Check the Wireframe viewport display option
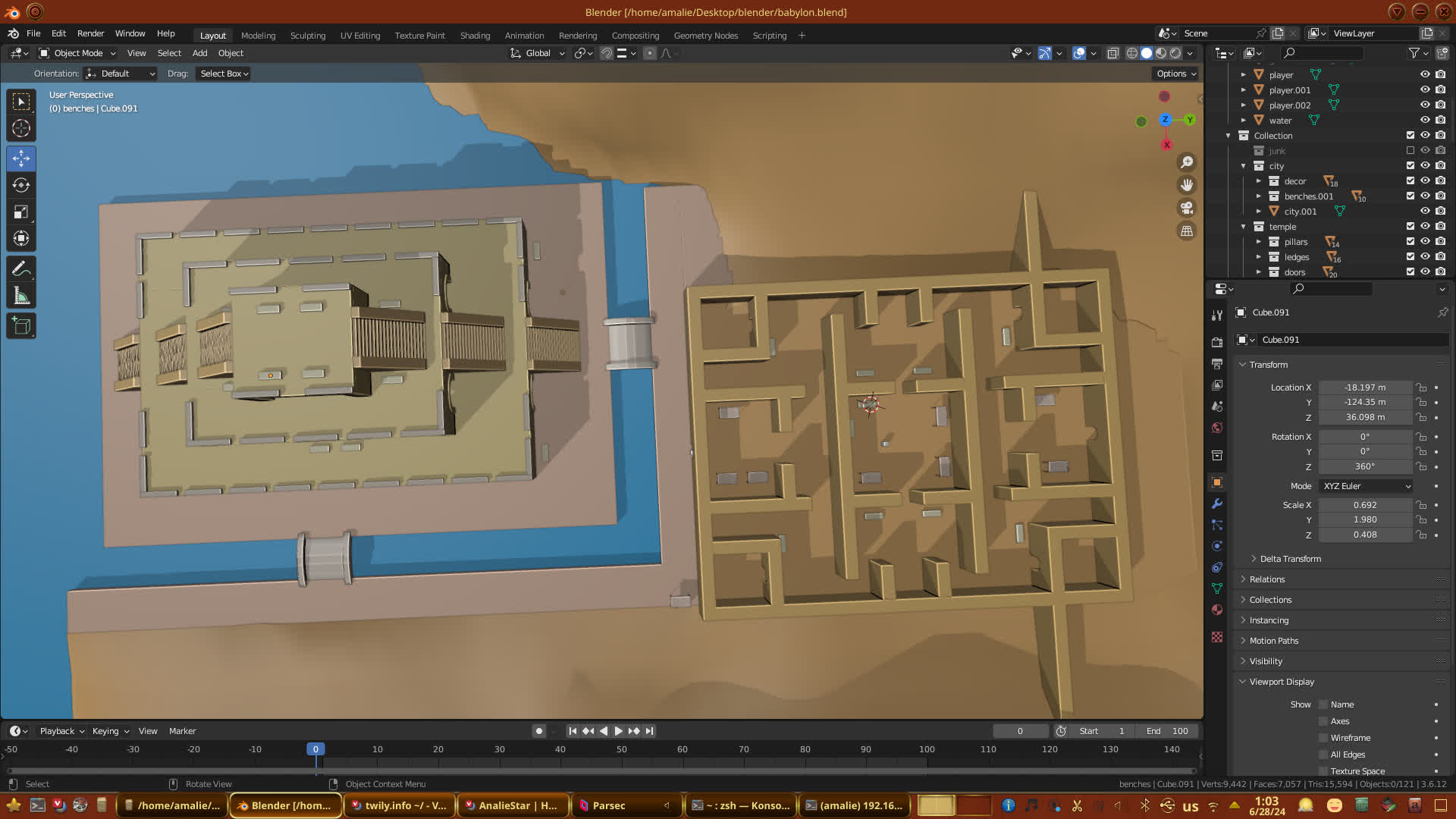This screenshot has height=819, width=1456. pos(1323,738)
